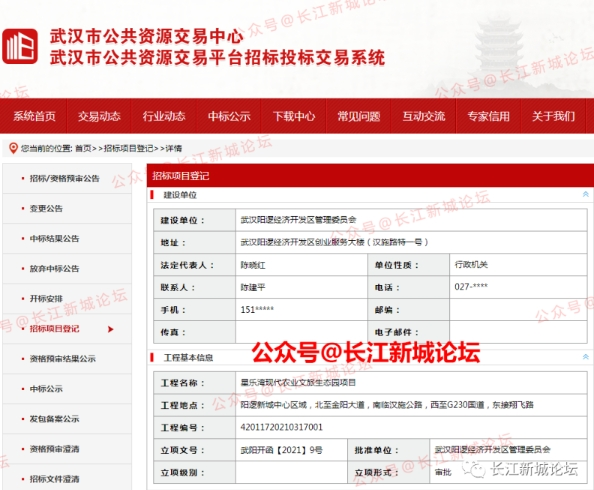594x490 pixels.
Task: Click the 建设单位 section heading
Action: 180,195
